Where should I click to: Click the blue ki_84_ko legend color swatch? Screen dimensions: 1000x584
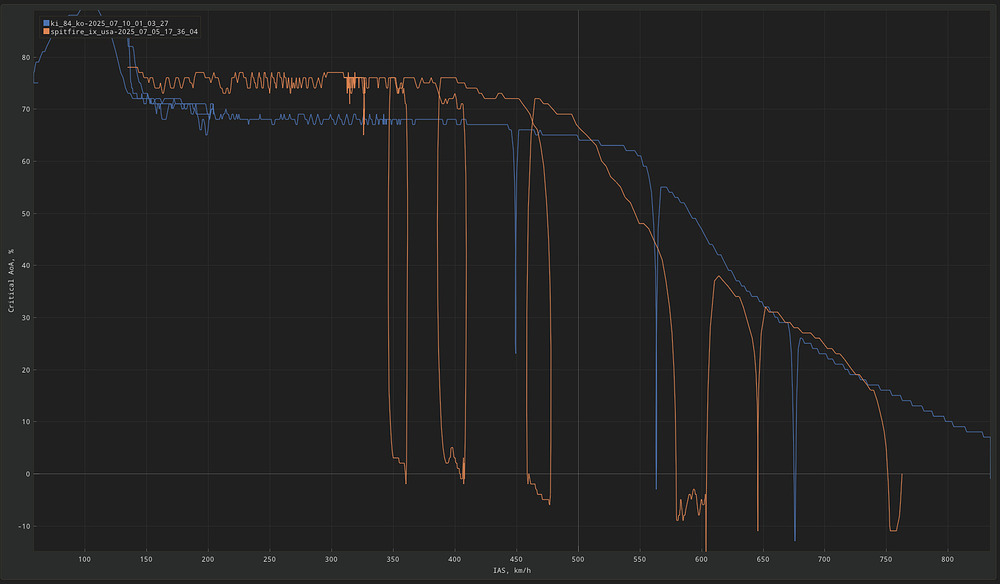(x=46, y=22)
